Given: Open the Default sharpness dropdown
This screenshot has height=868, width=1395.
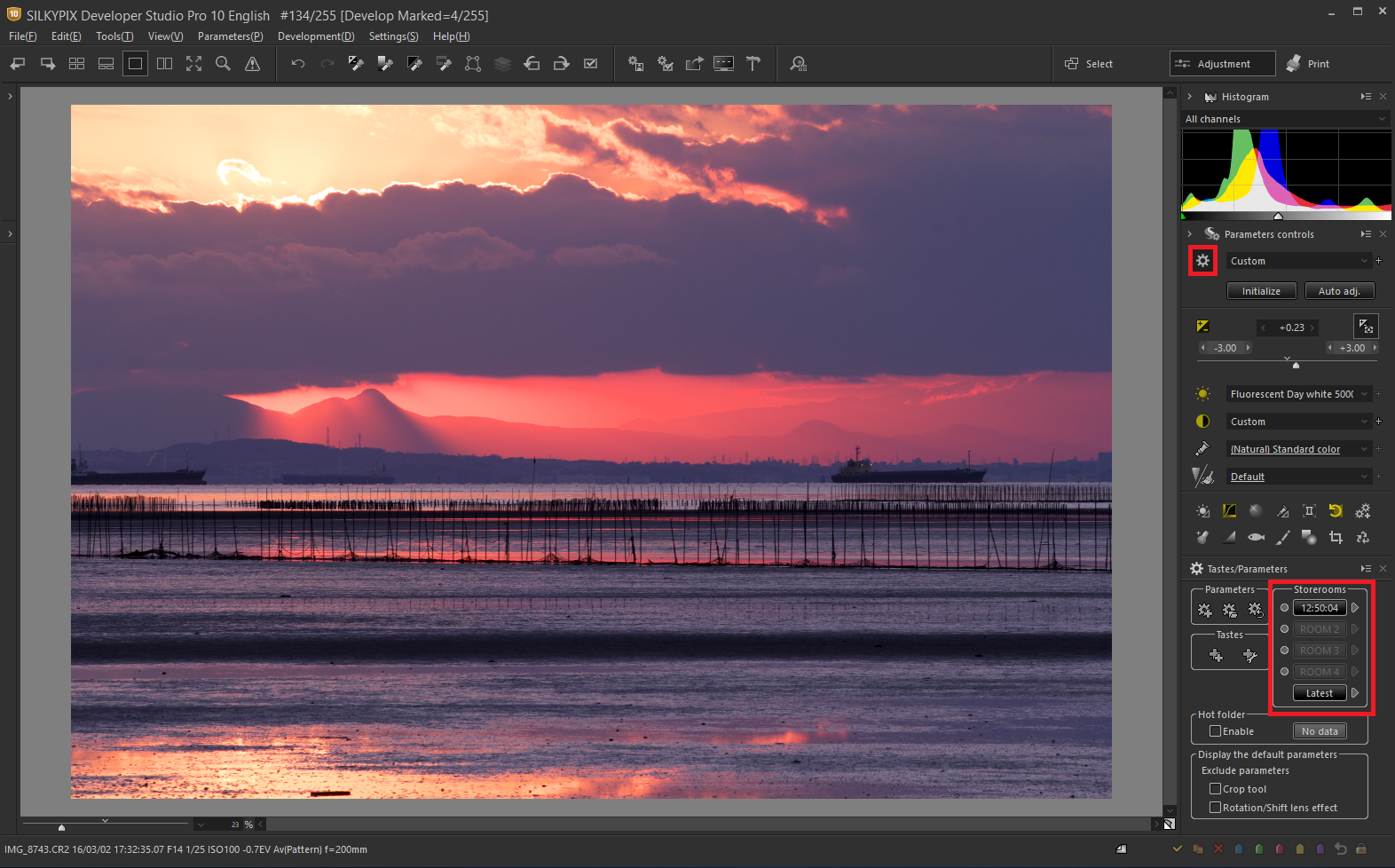Looking at the screenshot, I should tap(1299, 477).
